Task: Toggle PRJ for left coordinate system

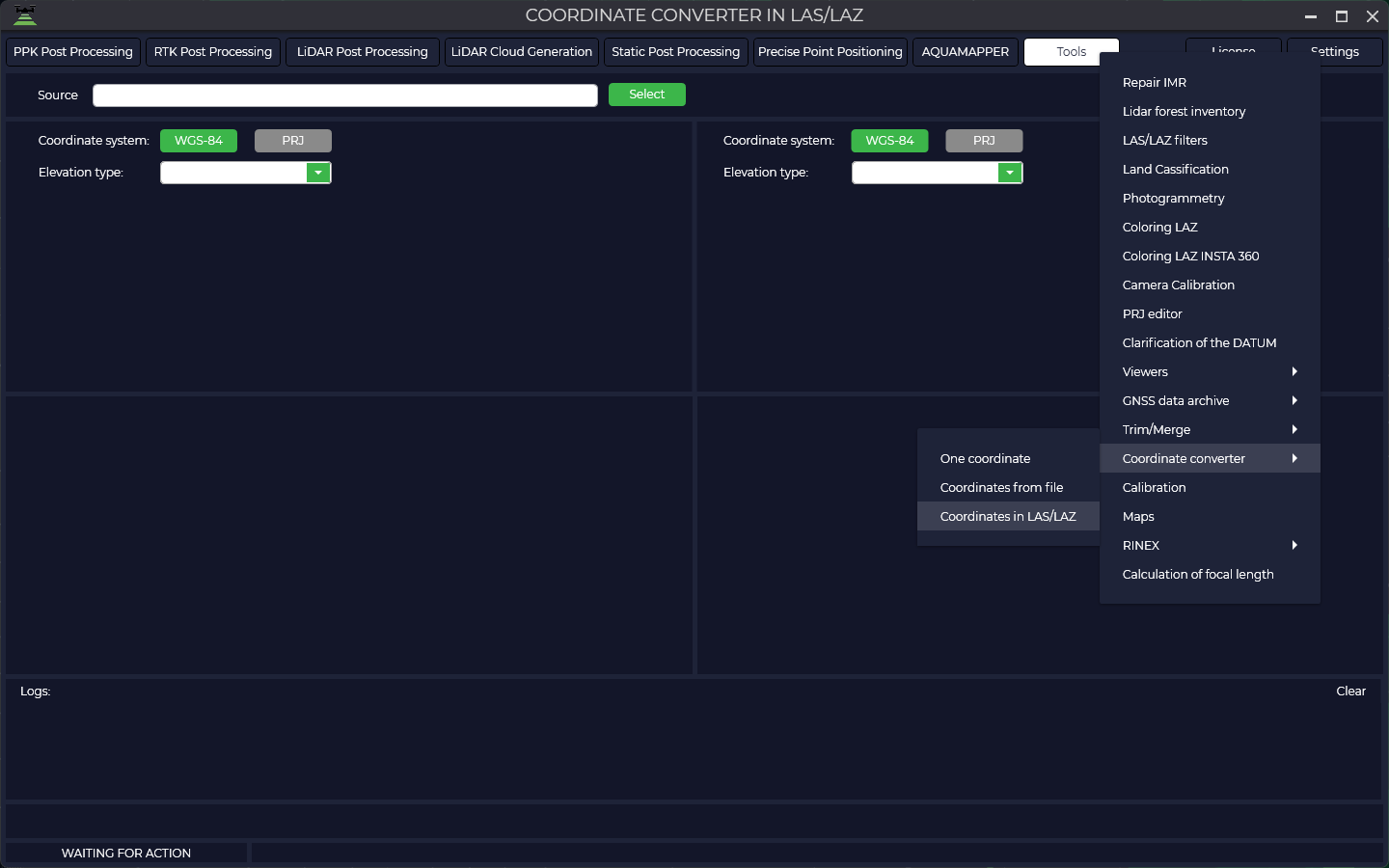Action: click(293, 141)
